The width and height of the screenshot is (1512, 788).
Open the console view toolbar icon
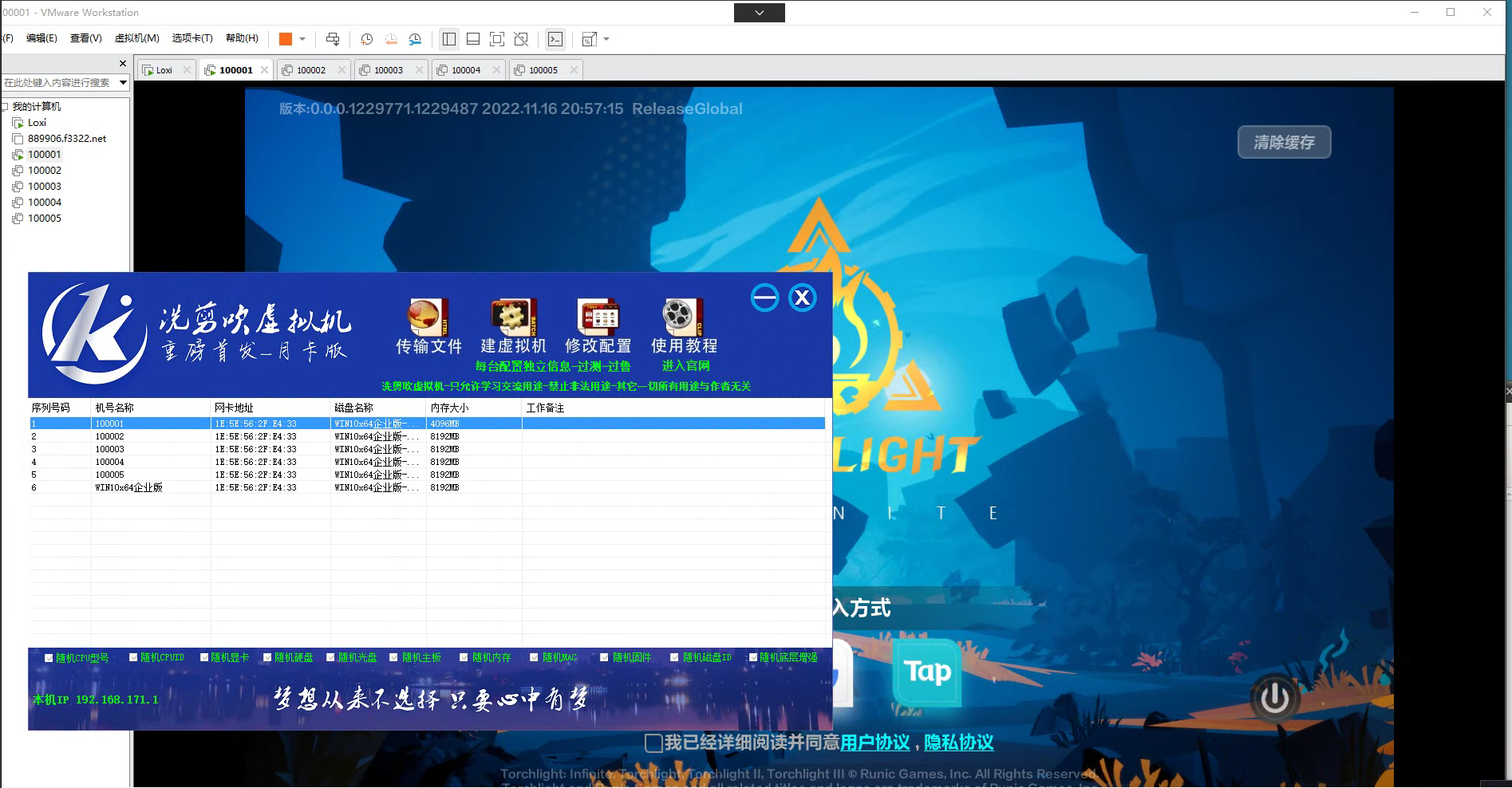(x=555, y=39)
